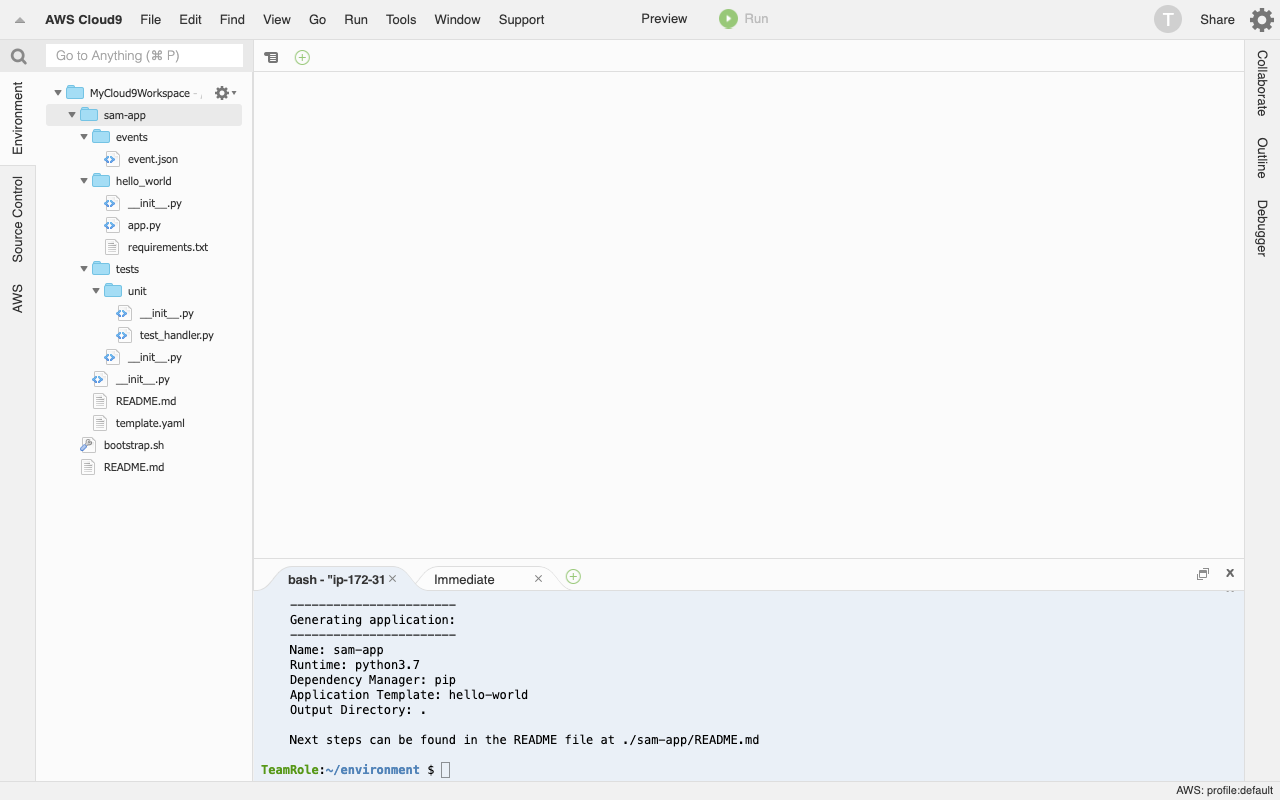This screenshot has width=1280, height=800.
Task: Collapse the events folder
Action: pyautogui.click(x=84, y=137)
